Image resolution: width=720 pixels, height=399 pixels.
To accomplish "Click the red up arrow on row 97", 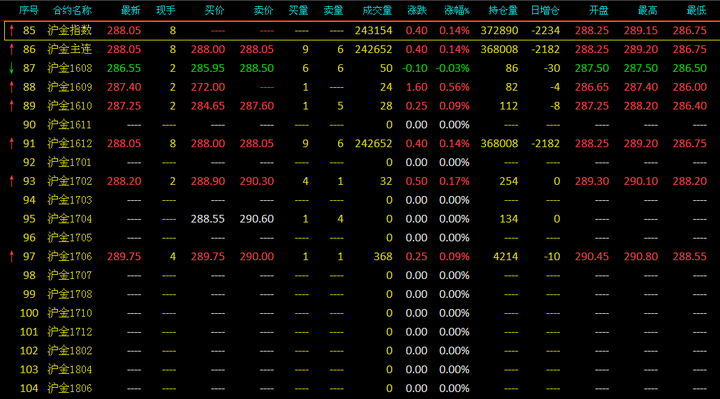I will (12, 256).
